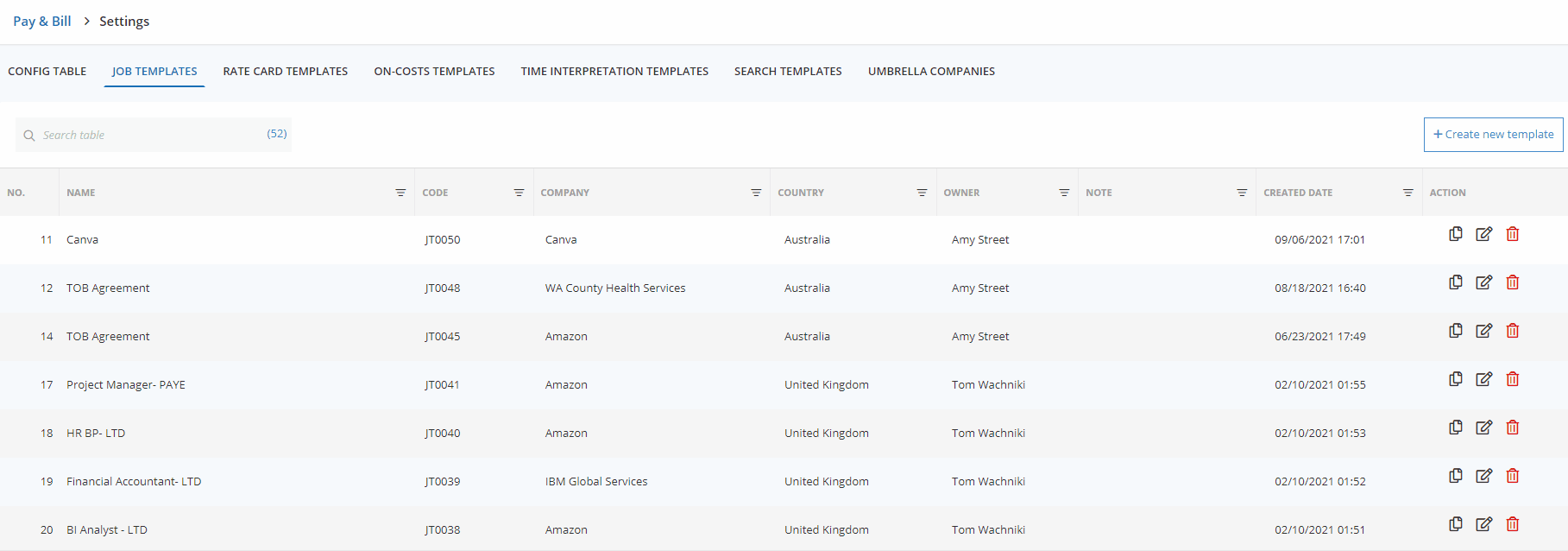Edit the JT0048 TOB Agreement template
The height and width of the screenshot is (551, 1568).
click(x=1483, y=282)
